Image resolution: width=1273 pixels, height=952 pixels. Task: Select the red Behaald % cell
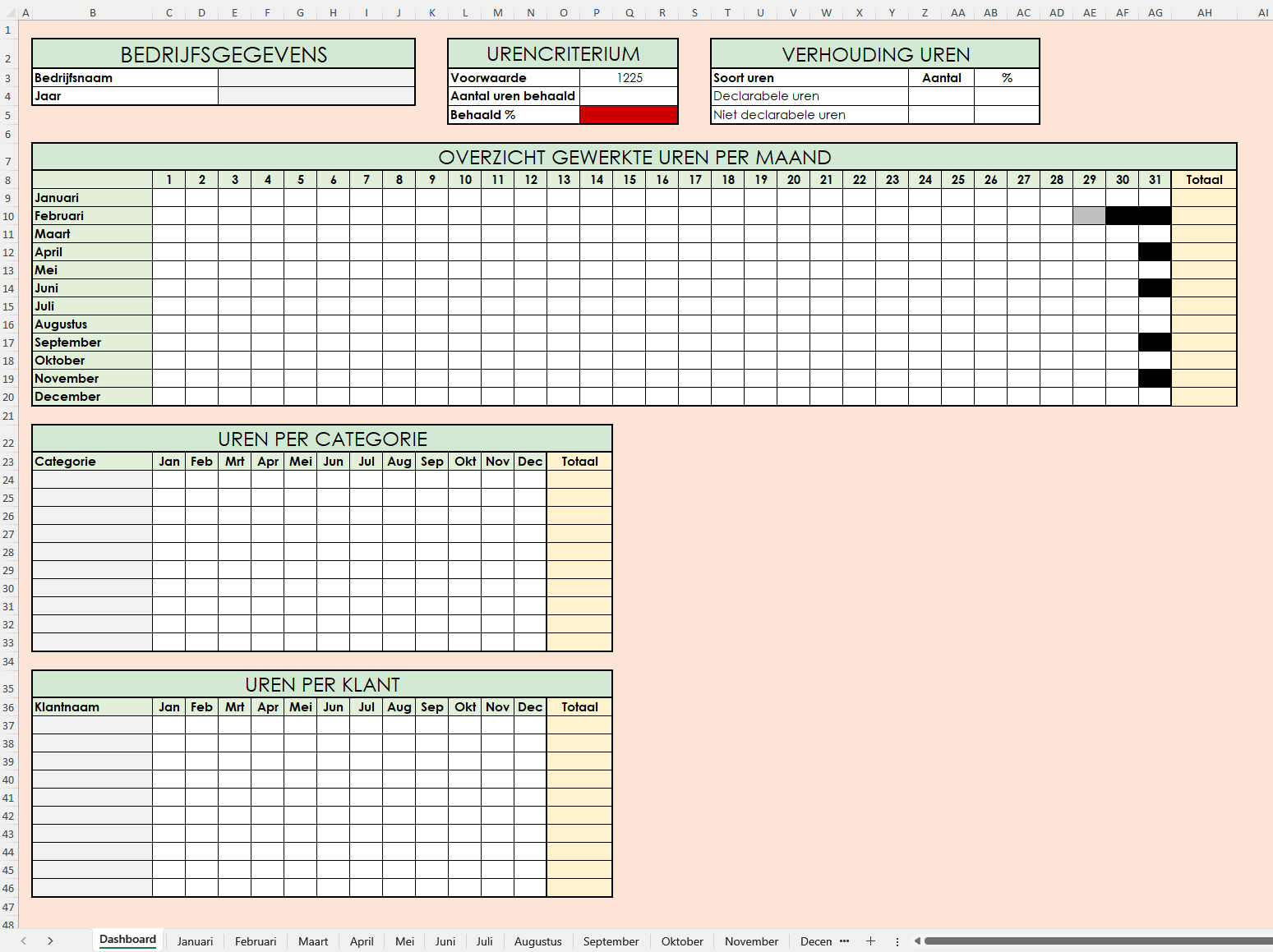click(x=629, y=114)
